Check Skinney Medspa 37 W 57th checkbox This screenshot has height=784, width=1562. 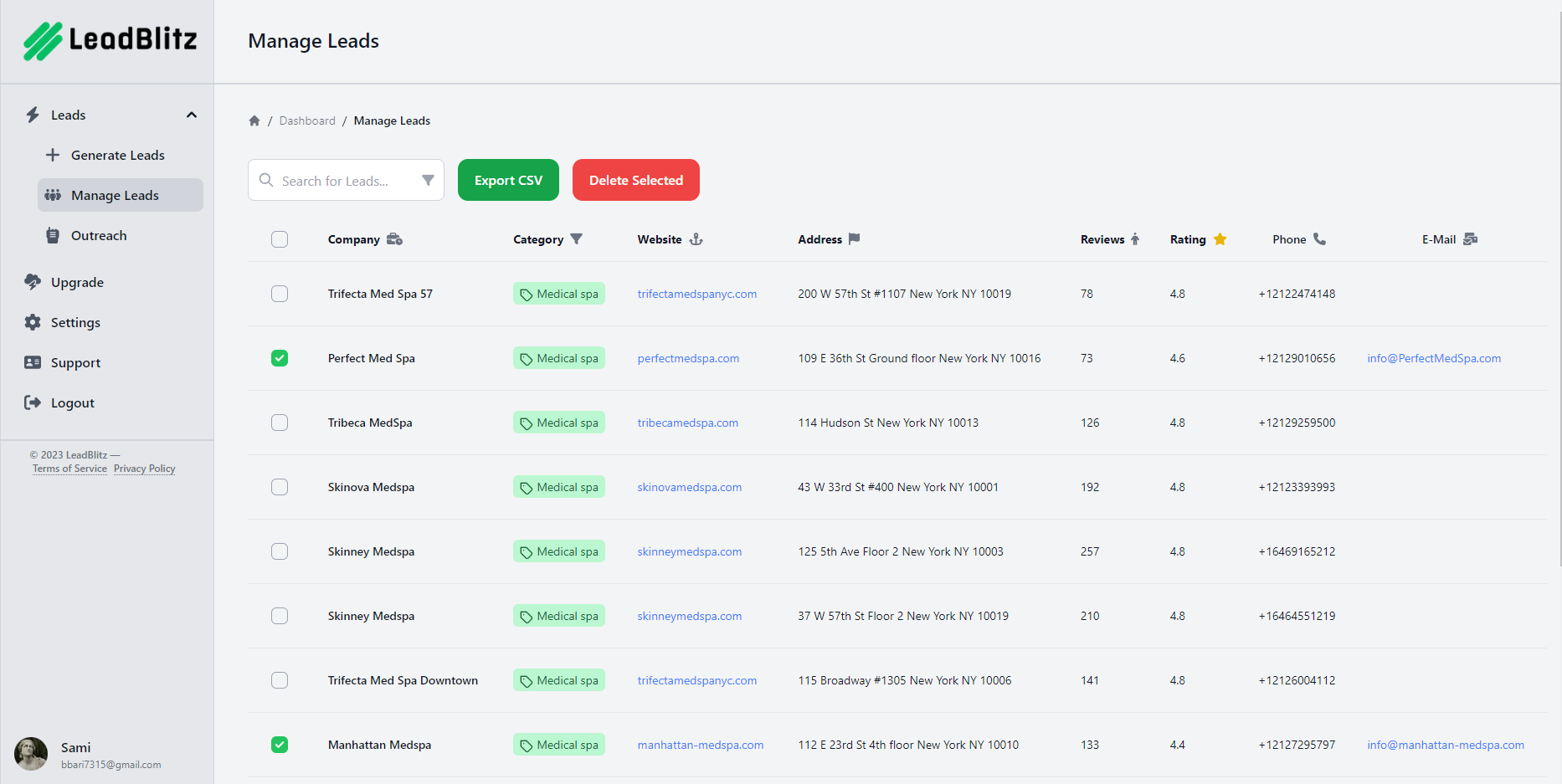[280, 616]
